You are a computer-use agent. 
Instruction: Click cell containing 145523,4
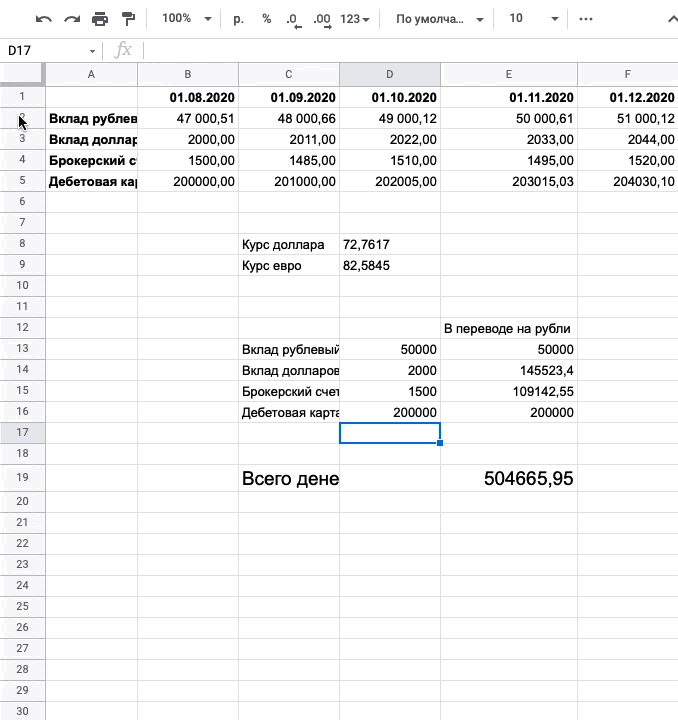(x=509, y=371)
